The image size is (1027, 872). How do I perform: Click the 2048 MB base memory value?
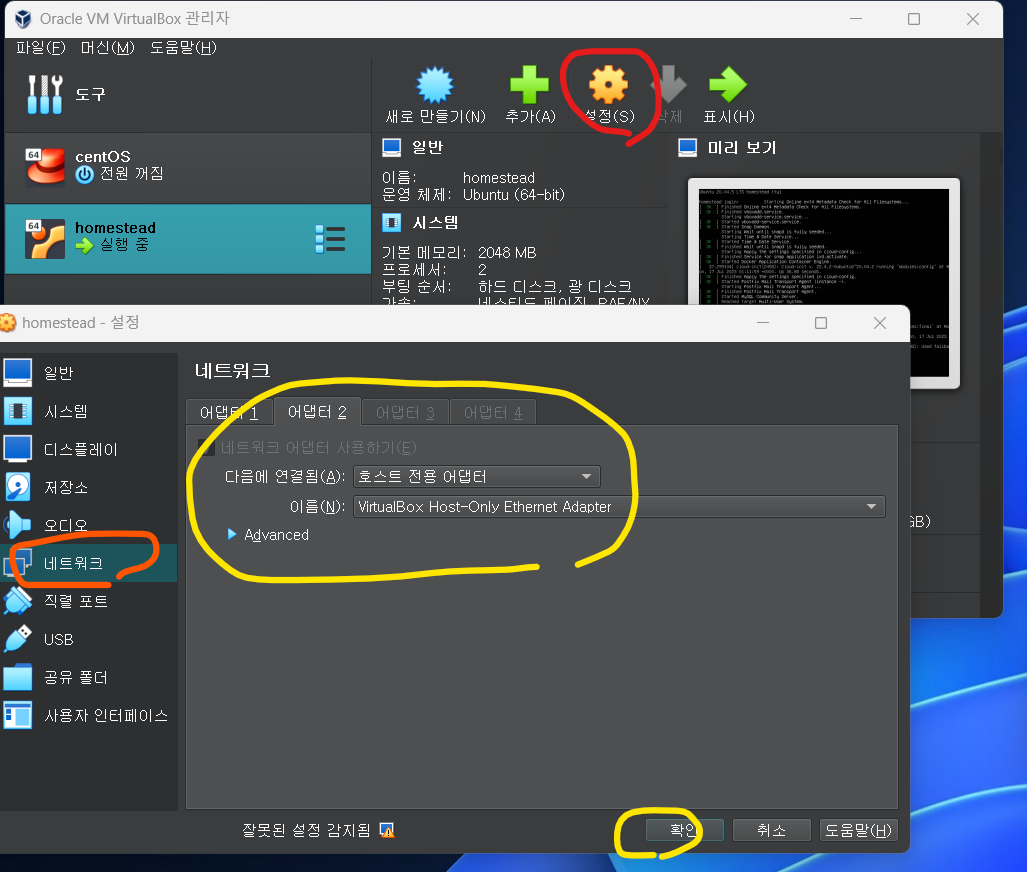click(507, 253)
